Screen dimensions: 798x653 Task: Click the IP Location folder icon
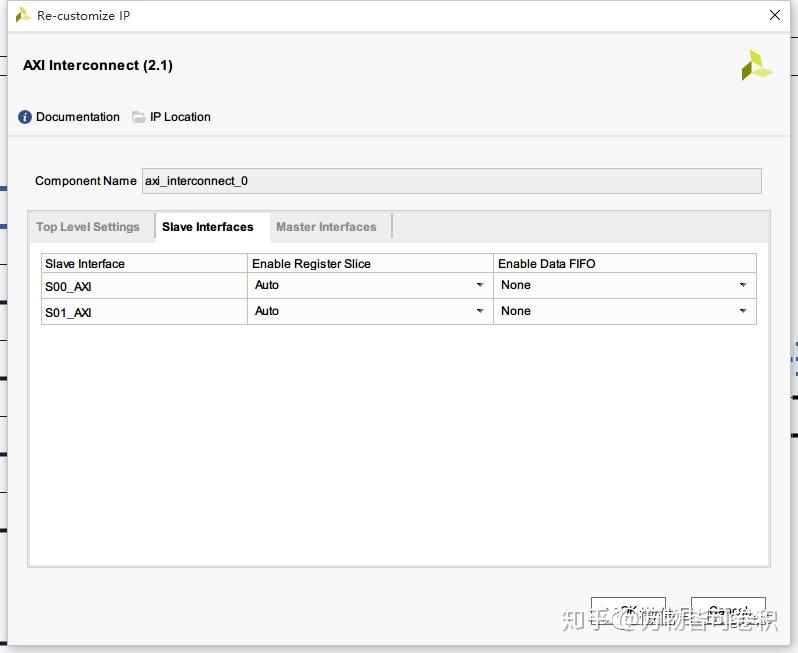click(x=138, y=117)
